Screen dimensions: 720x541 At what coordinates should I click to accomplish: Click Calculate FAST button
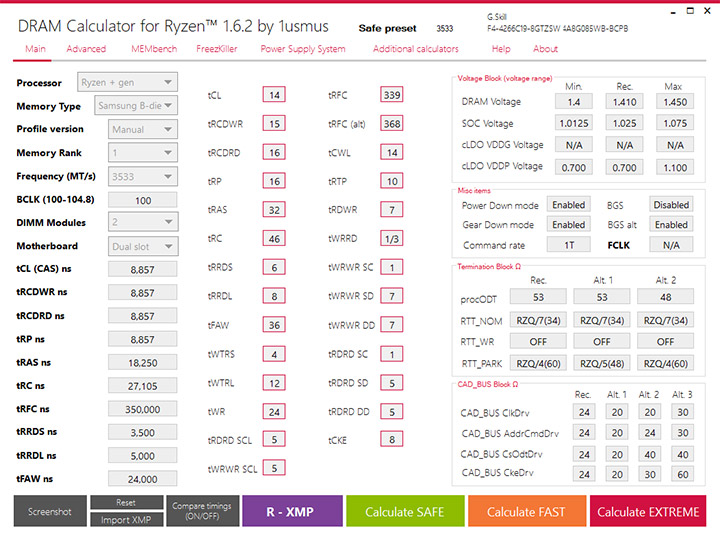(x=527, y=511)
